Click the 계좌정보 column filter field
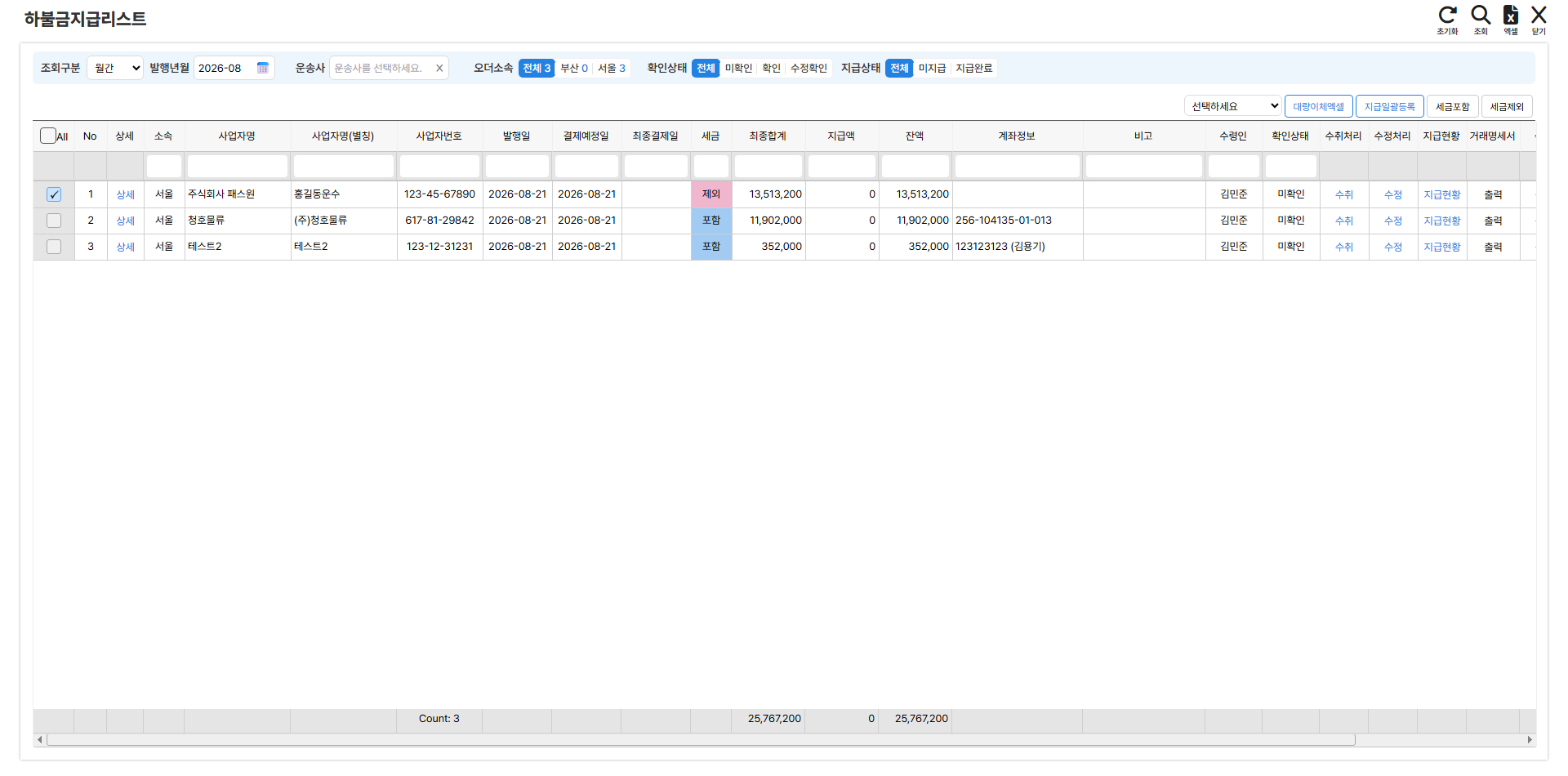This screenshot has width=1568, height=776. (x=1018, y=167)
